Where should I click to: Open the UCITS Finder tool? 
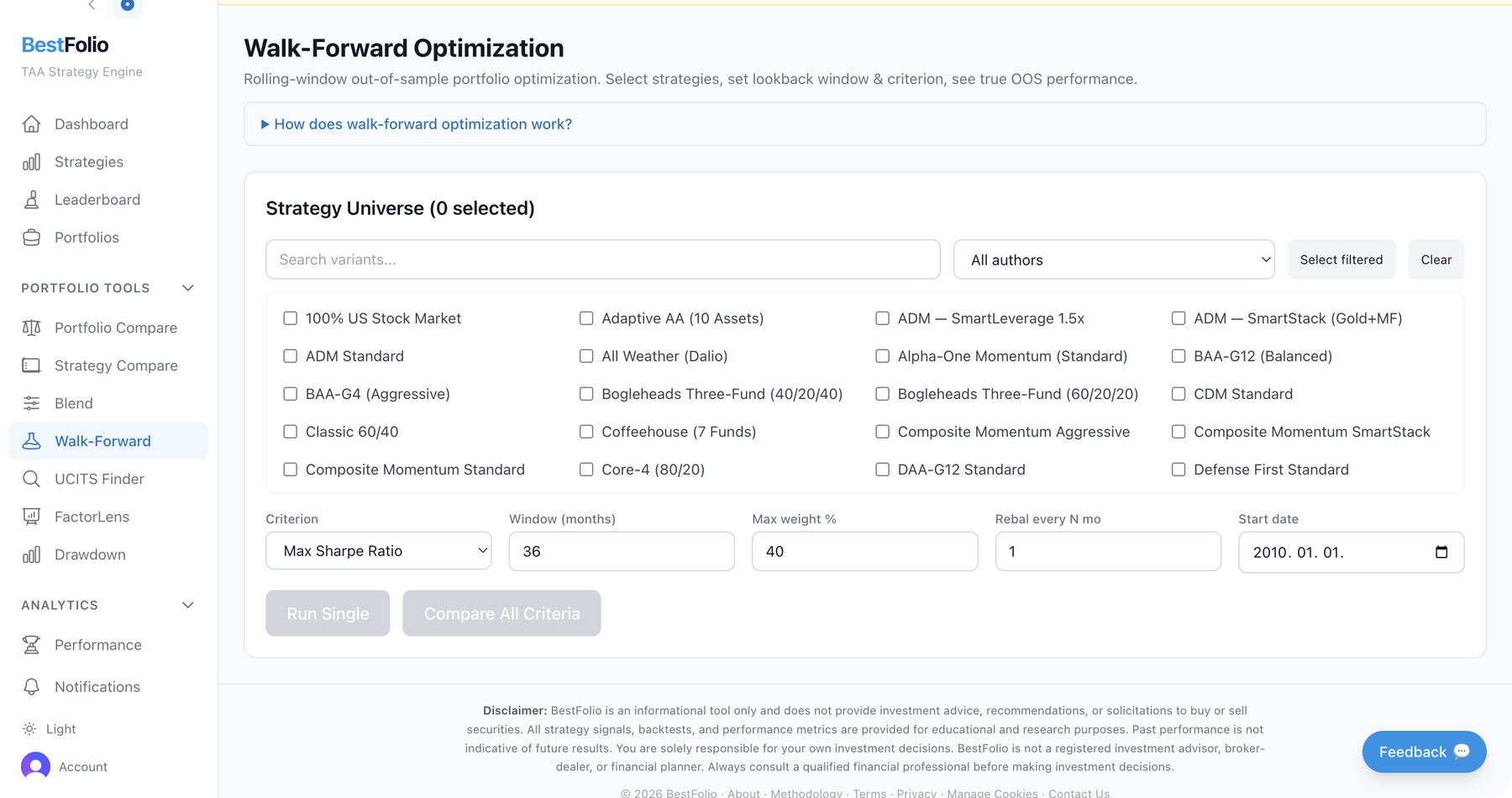(98, 478)
